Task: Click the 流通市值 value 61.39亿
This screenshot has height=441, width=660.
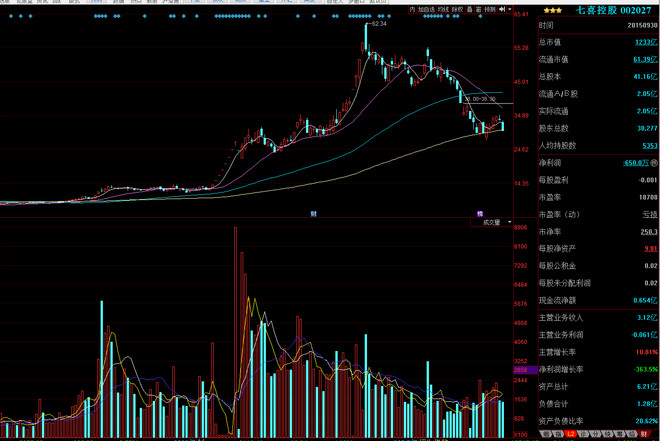Action: [645, 59]
